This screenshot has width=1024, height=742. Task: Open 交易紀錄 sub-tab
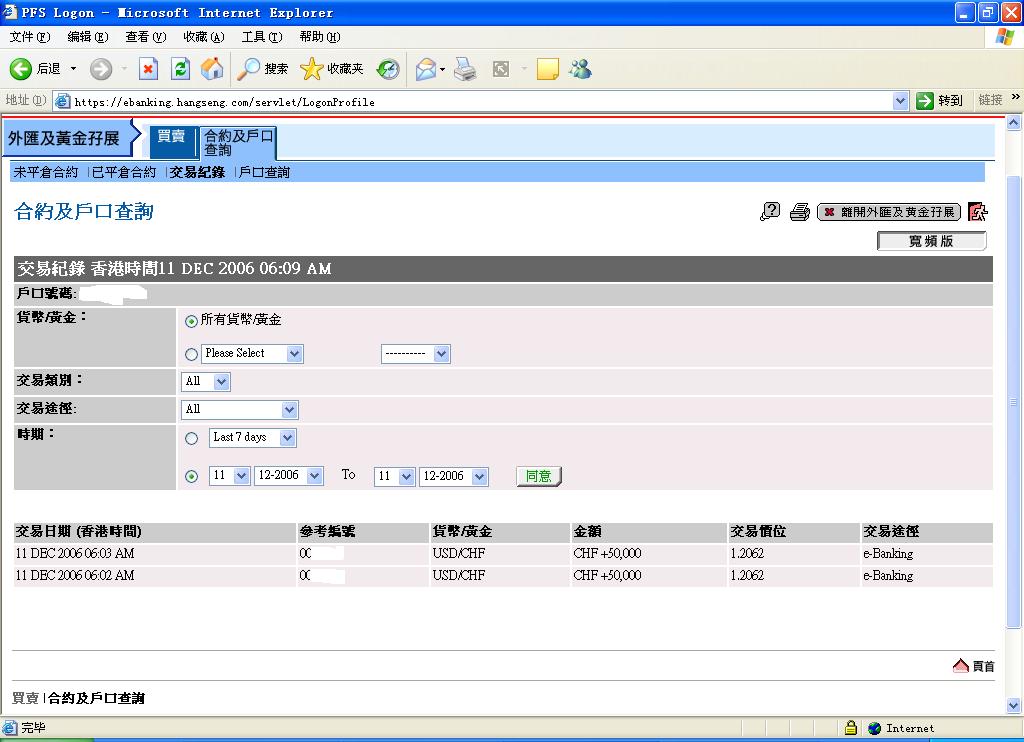point(197,172)
